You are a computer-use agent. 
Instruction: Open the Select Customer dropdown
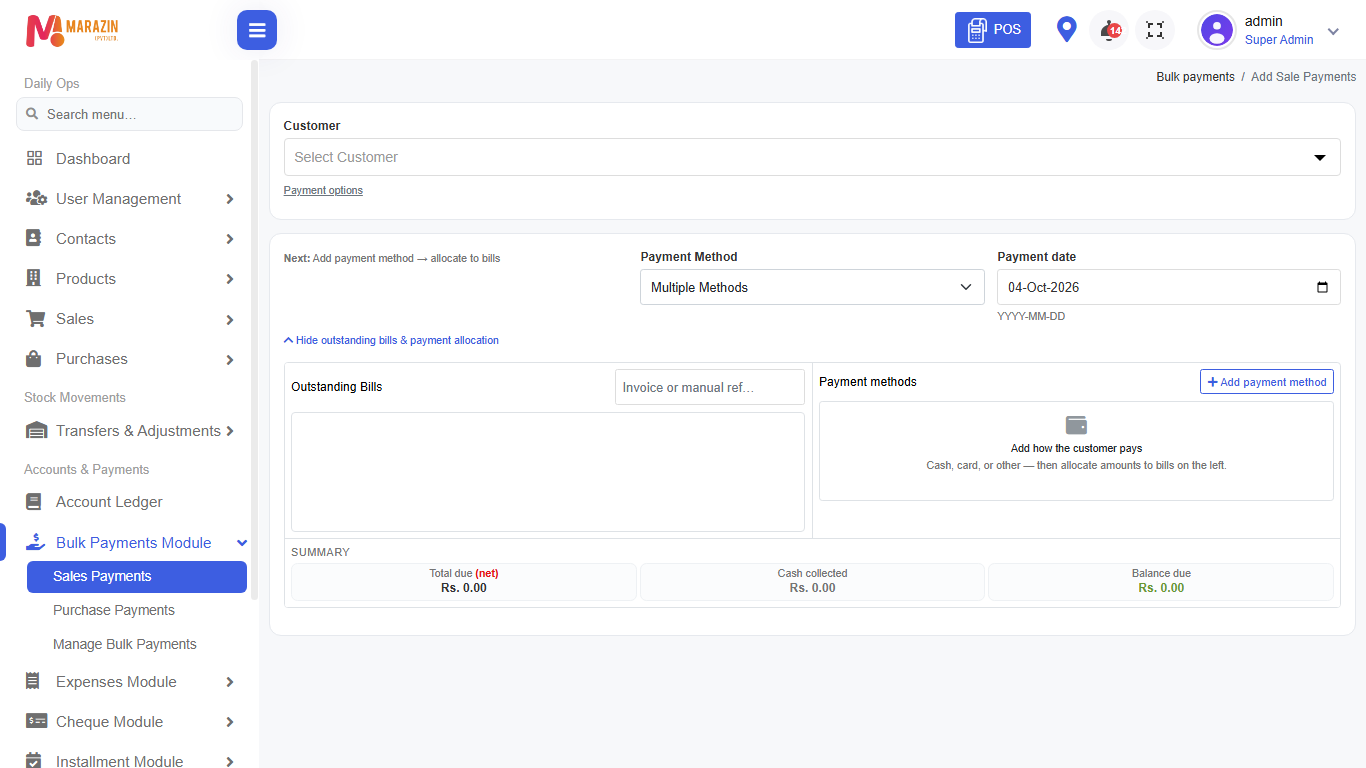point(812,157)
